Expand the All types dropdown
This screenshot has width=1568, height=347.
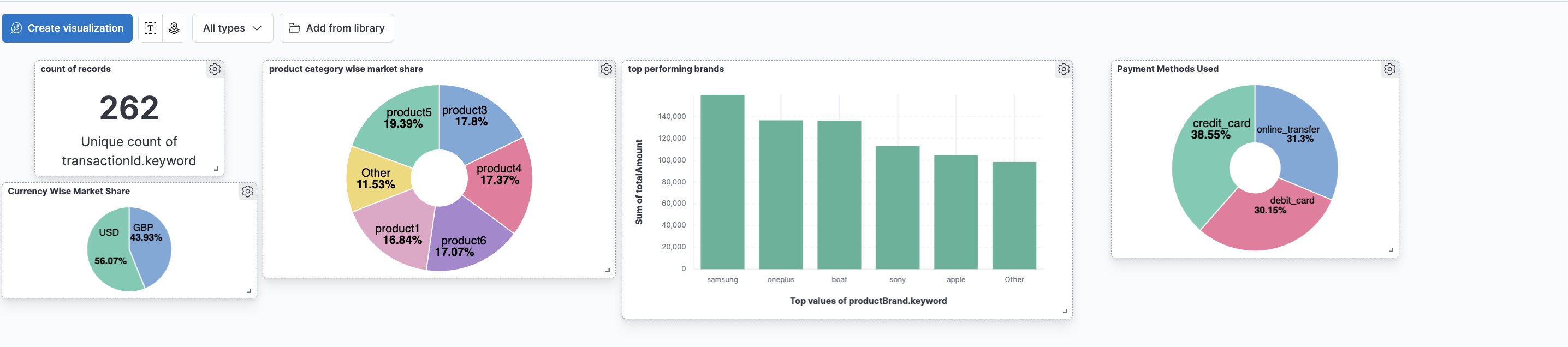[233, 28]
